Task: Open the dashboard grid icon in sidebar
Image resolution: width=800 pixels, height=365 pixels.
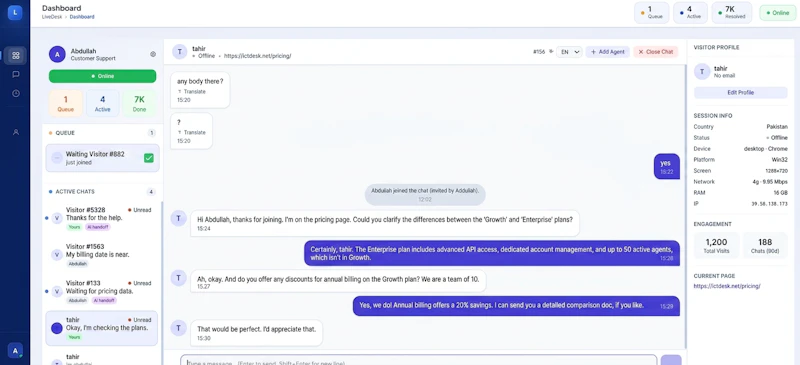Action: (15, 55)
